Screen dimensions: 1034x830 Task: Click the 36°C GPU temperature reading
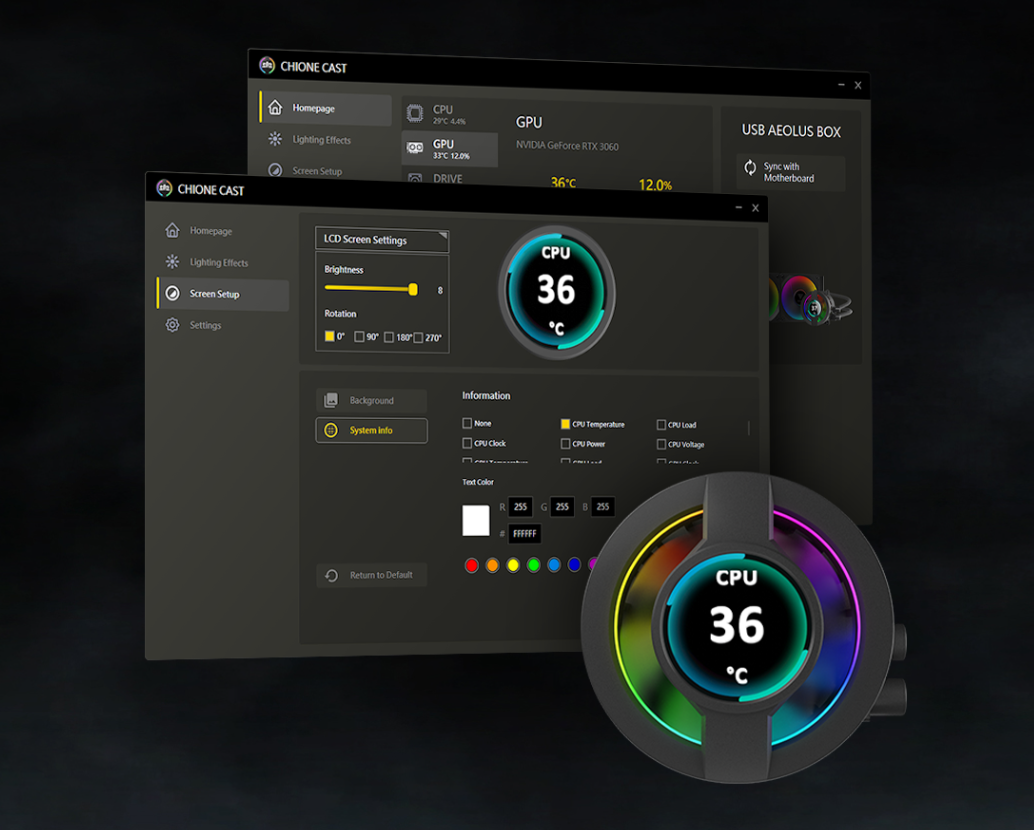(x=563, y=183)
